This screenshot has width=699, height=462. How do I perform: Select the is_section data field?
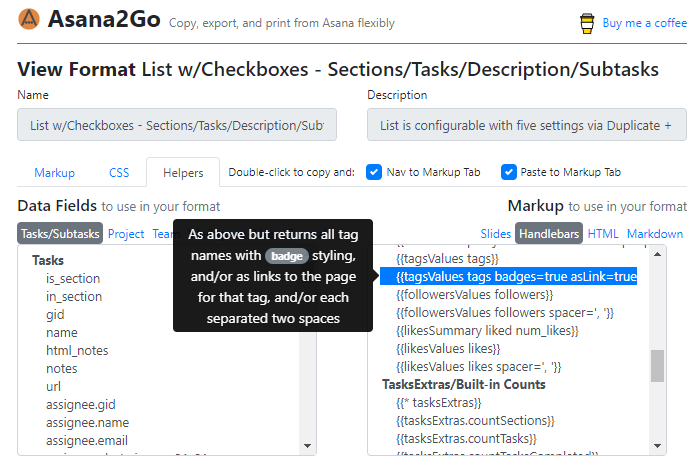(73, 279)
